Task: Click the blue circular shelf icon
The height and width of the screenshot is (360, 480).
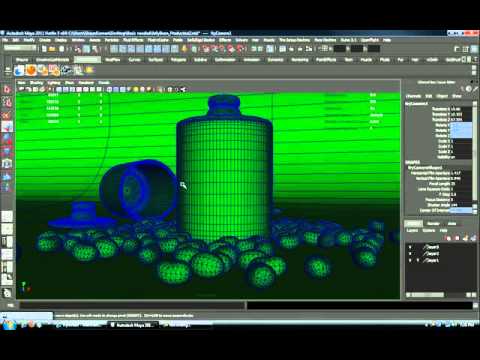Action: click(x=19, y=70)
